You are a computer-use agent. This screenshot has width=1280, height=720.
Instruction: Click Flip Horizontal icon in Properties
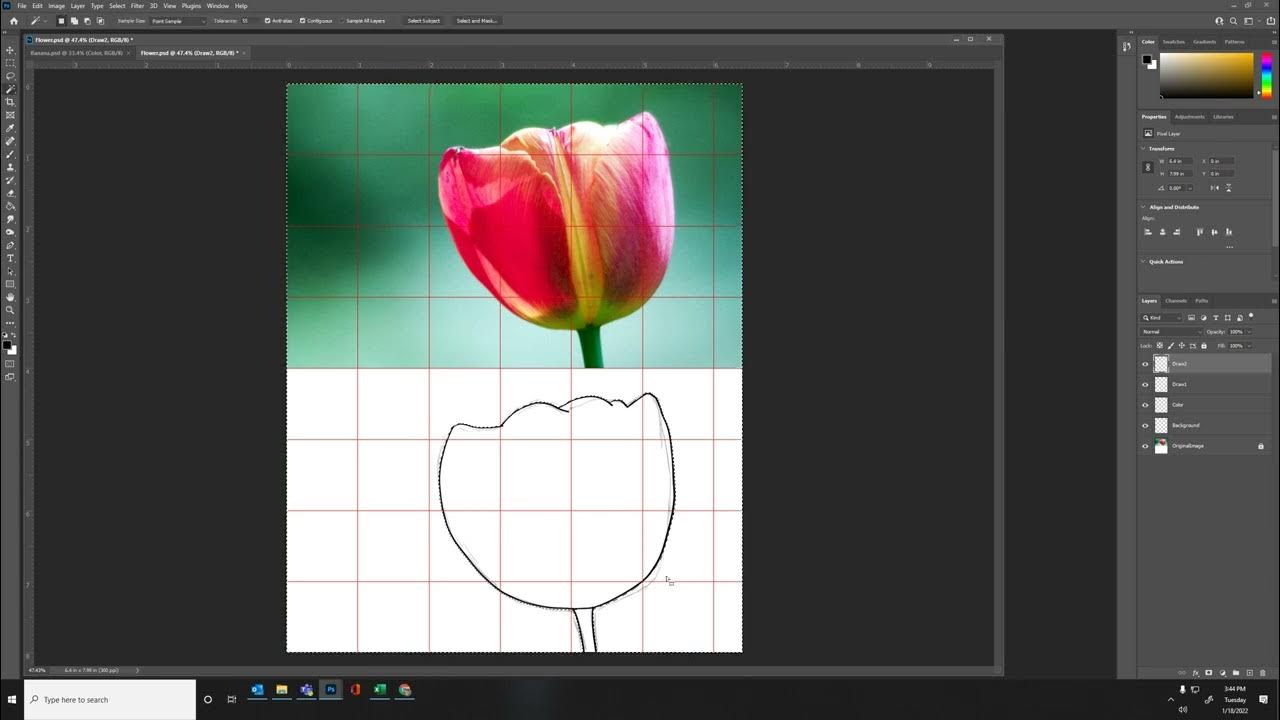1214,188
